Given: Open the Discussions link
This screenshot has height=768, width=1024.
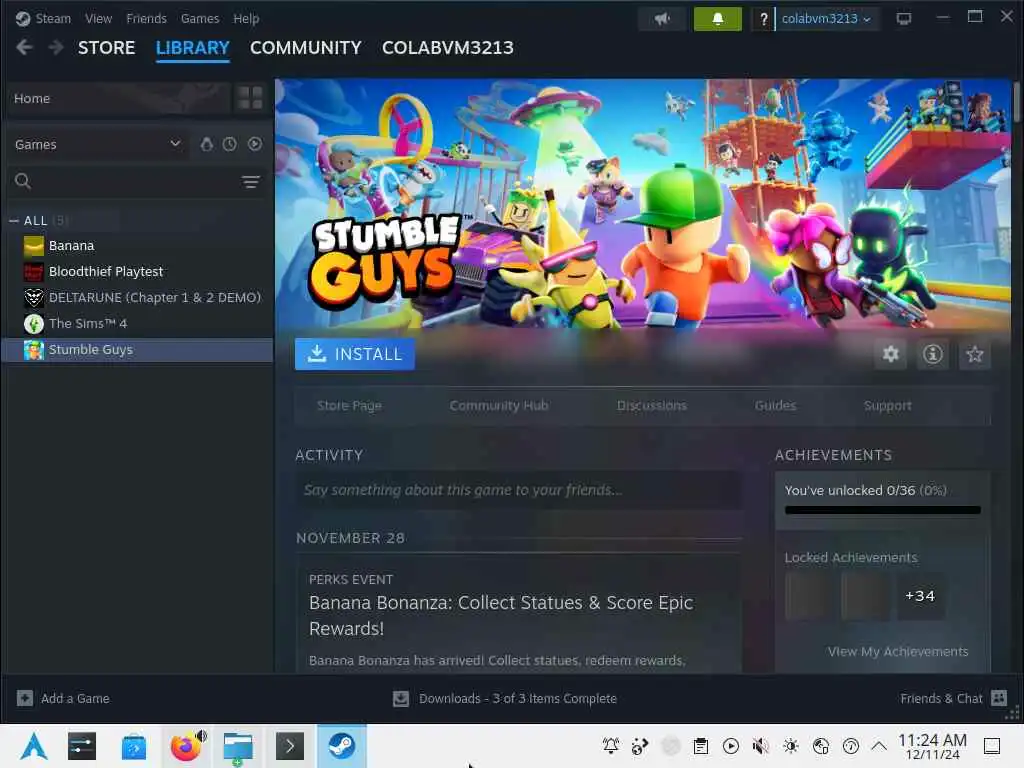Looking at the screenshot, I should click(652, 406).
